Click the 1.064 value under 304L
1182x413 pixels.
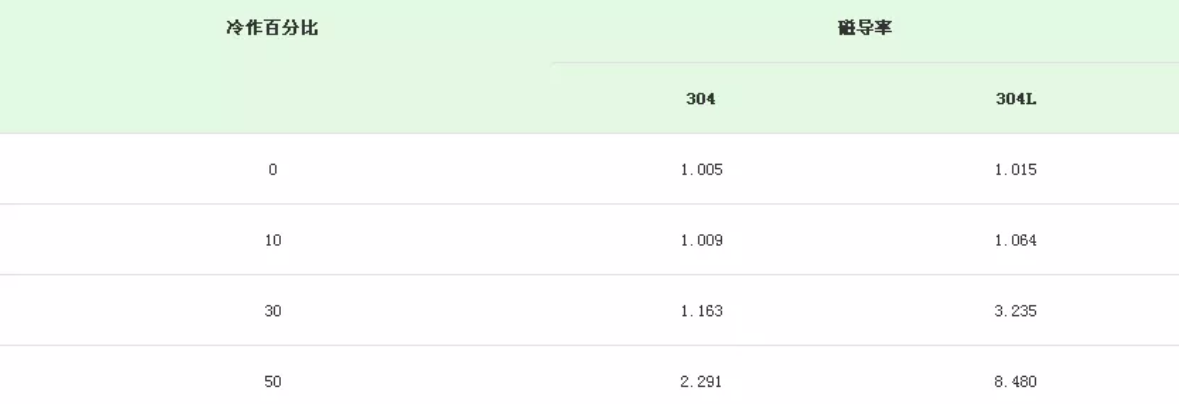click(x=1016, y=241)
